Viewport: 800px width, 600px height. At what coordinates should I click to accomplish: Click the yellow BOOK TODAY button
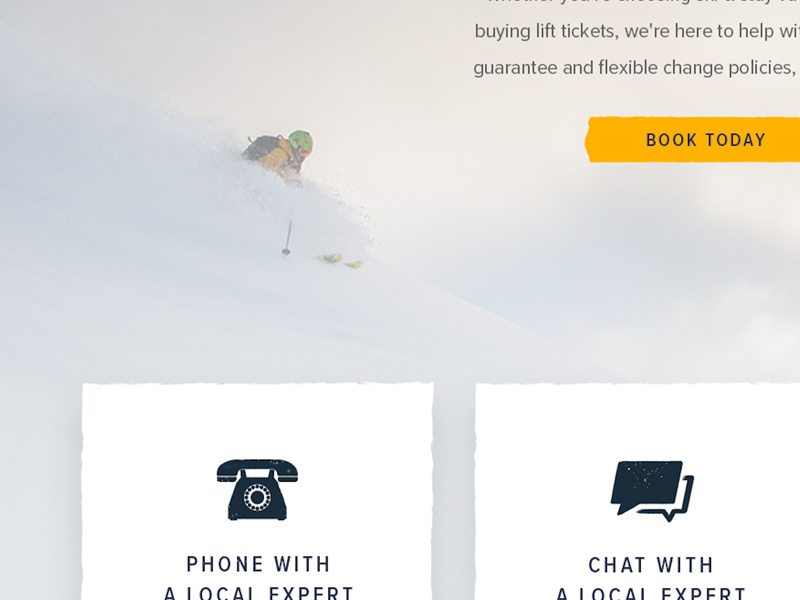[x=692, y=140]
